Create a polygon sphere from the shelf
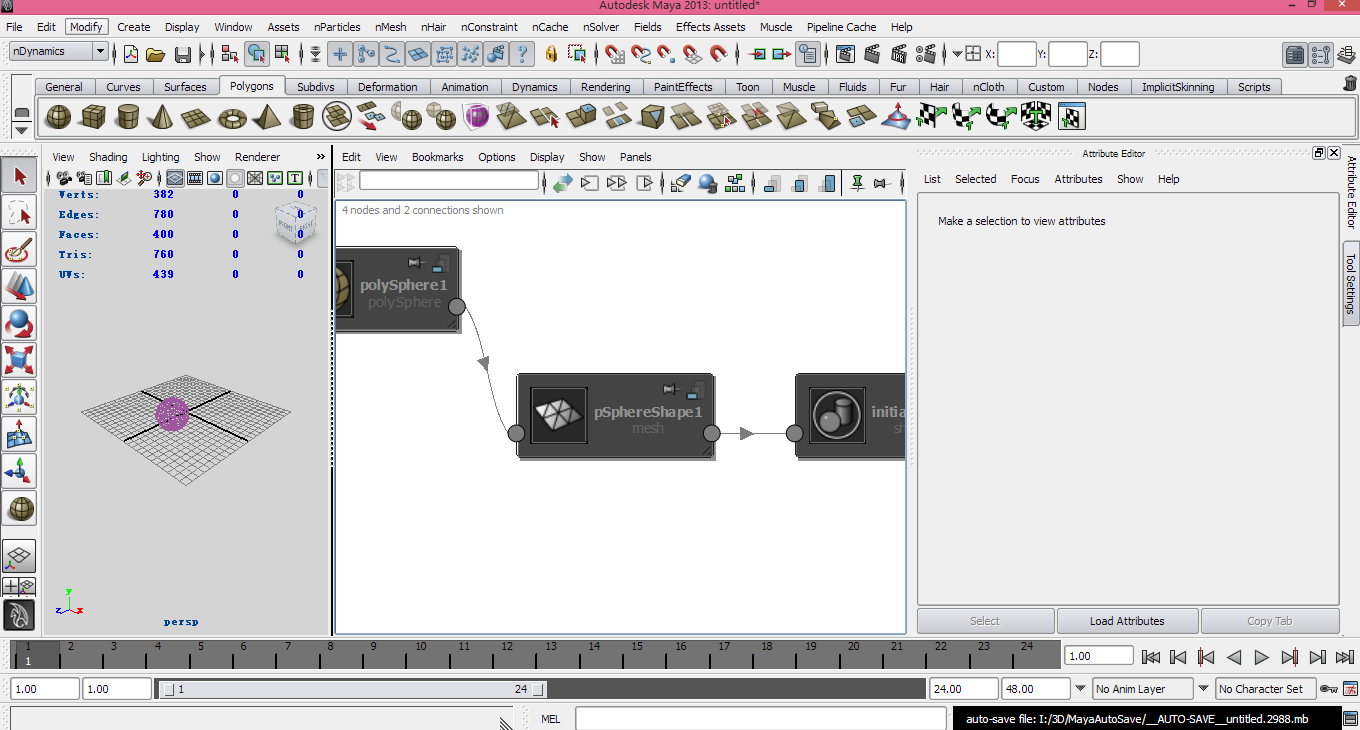Screen dimensions: 1360x730 tap(59, 118)
